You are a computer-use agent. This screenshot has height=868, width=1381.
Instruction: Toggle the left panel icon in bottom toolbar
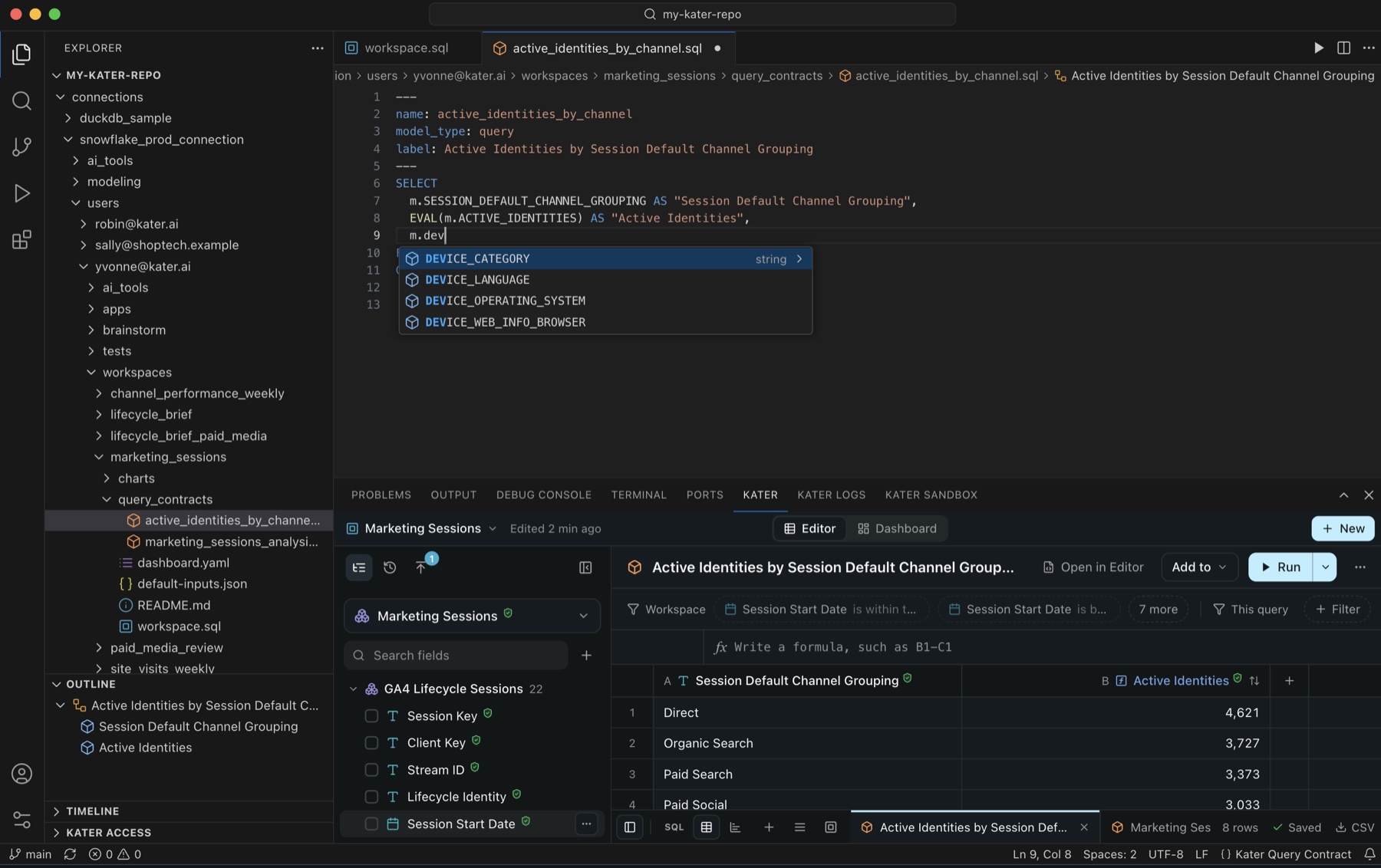click(x=630, y=827)
